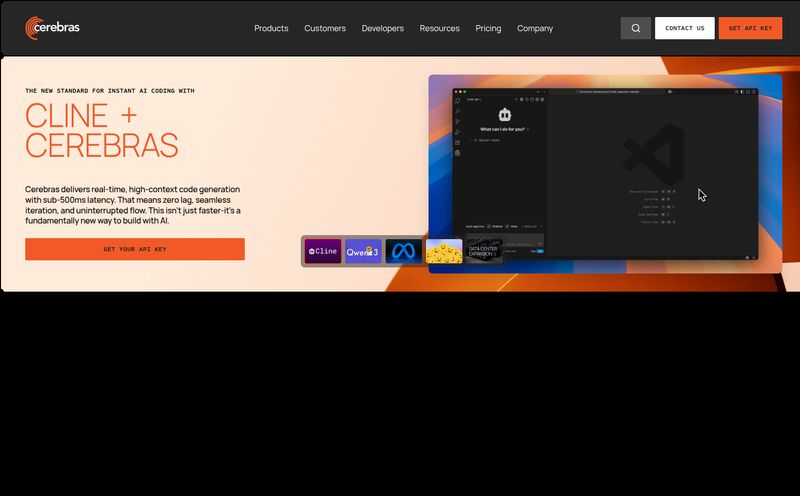
Task: Select the Cline thumbnail
Action: click(323, 251)
